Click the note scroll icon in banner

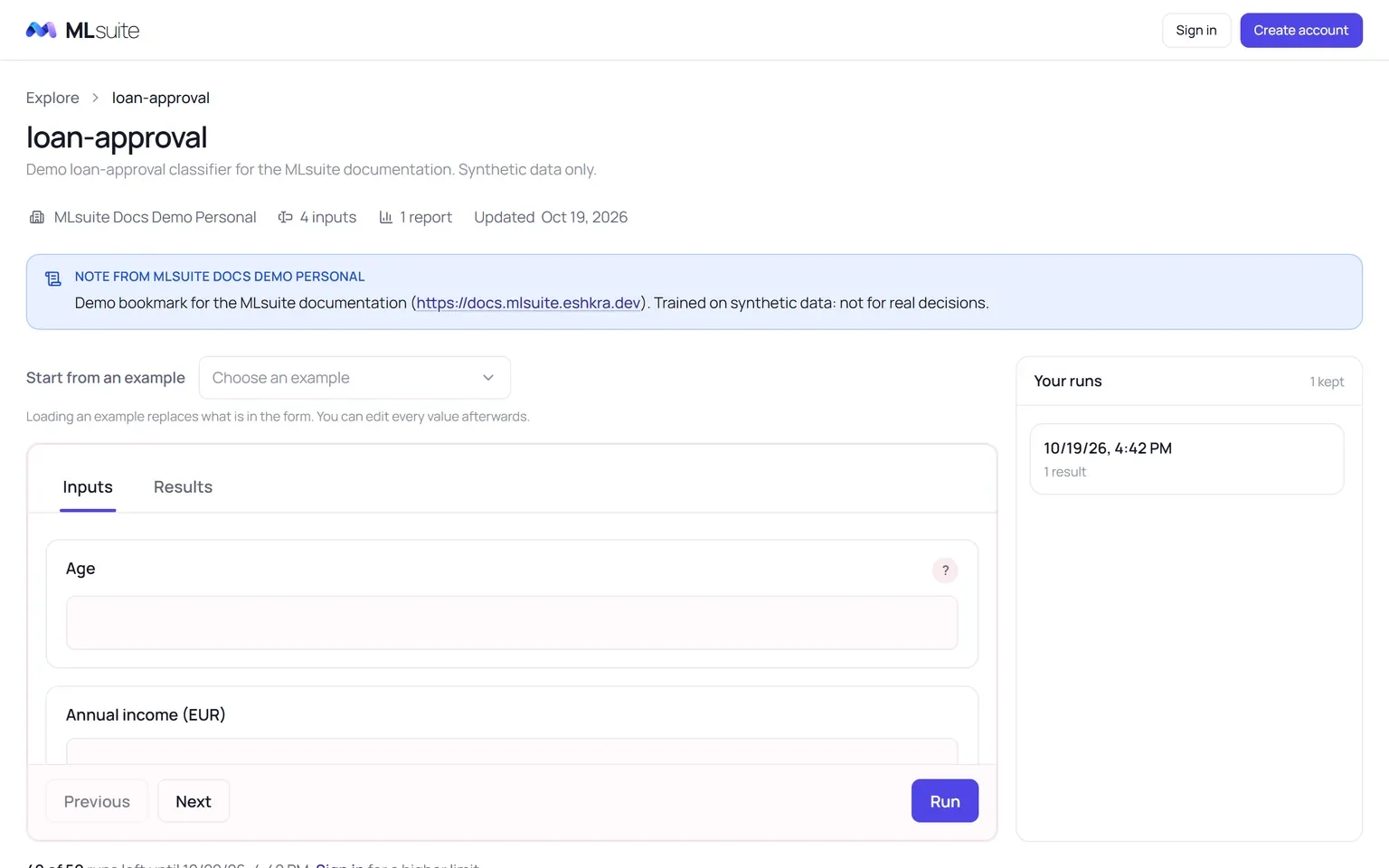tap(53, 278)
